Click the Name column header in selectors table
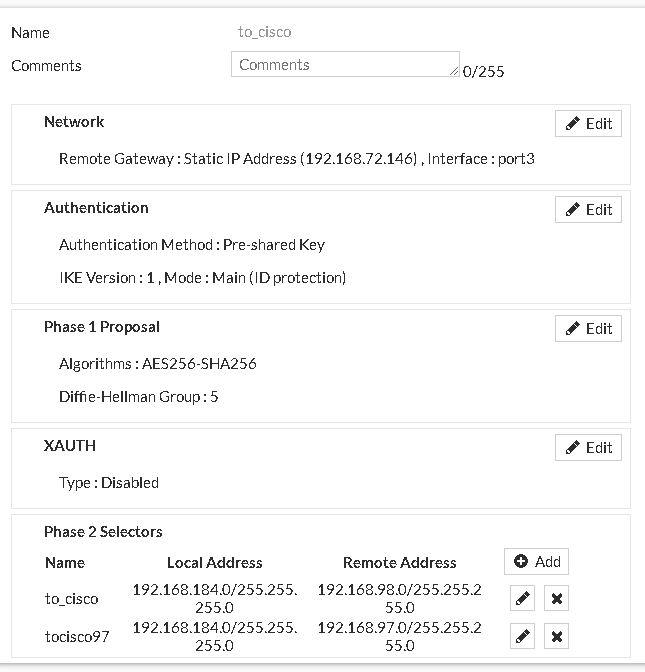The height and width of the screenshot is (672, 645). click(x=65, y=563)
